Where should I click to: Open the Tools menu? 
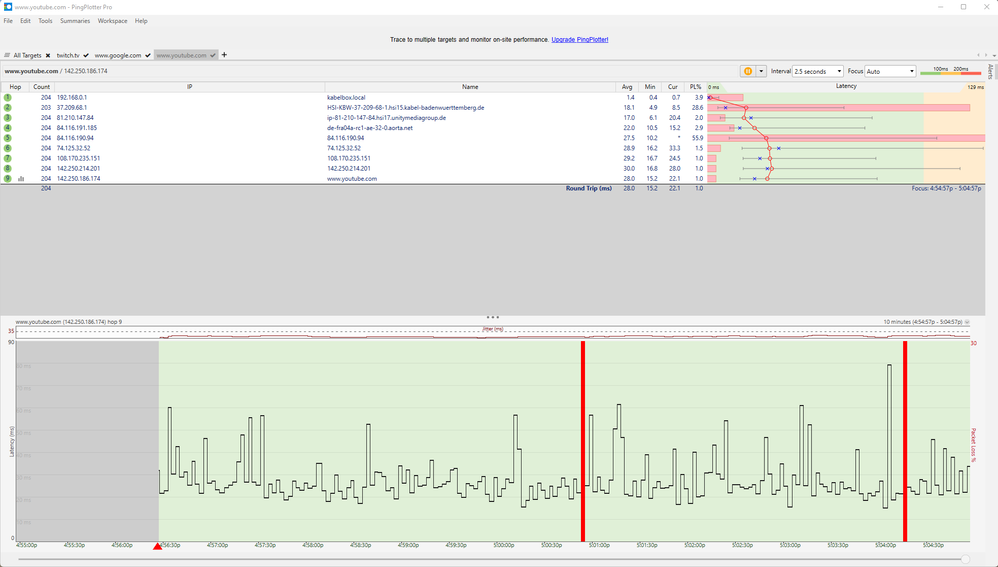click(x=45, y=21)
